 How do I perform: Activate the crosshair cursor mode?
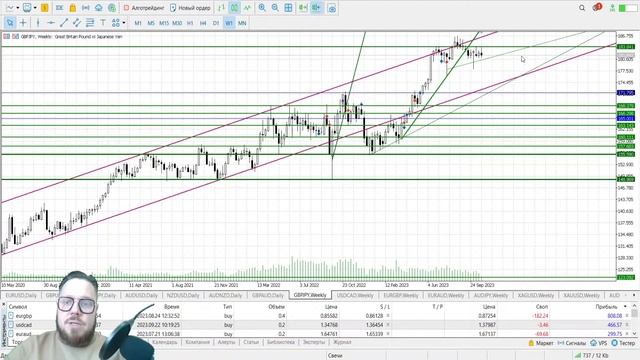coord(23,23)
